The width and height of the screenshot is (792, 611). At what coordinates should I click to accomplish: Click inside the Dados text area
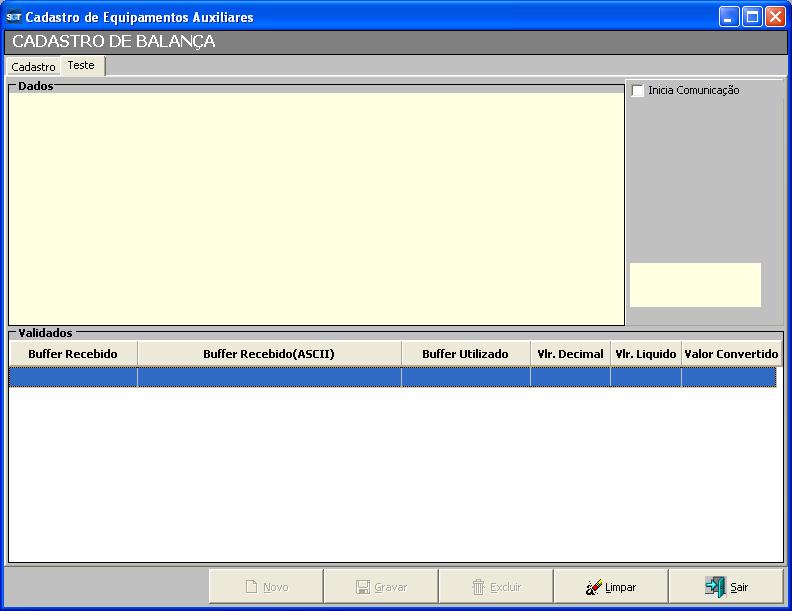[x=316, y=208]
